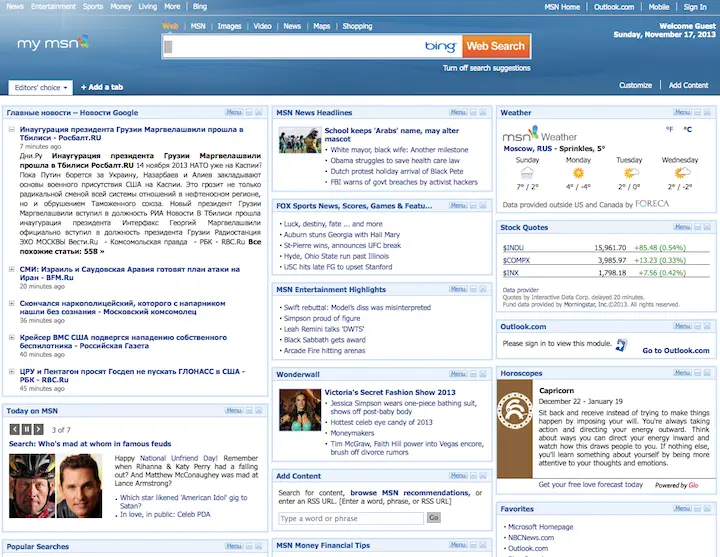Open the Wonderwall module Menu
The width and height of the screenshot is (720, 557).
click(458, 374)
